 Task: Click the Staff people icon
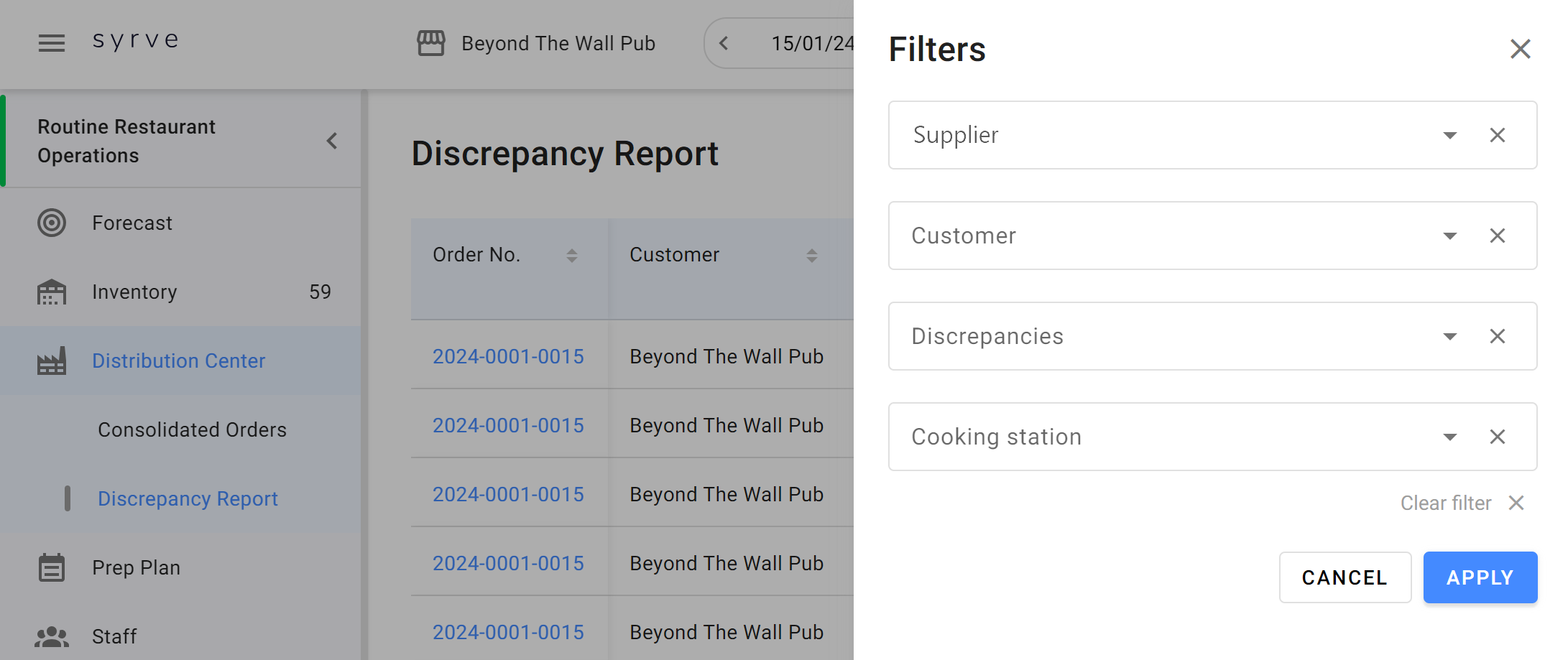51,636
